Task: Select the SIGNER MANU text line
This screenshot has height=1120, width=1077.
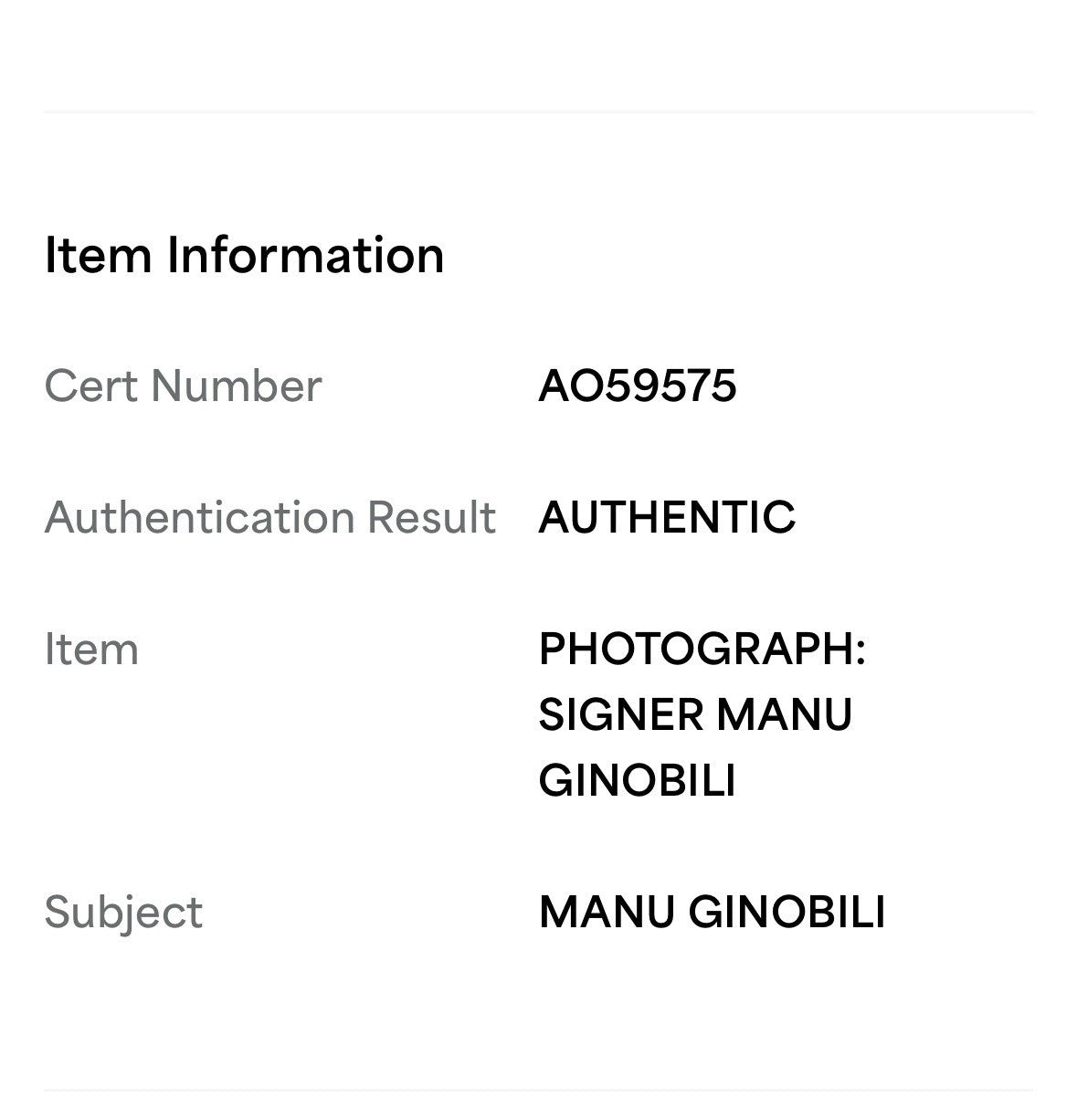Action: point(695,714)
